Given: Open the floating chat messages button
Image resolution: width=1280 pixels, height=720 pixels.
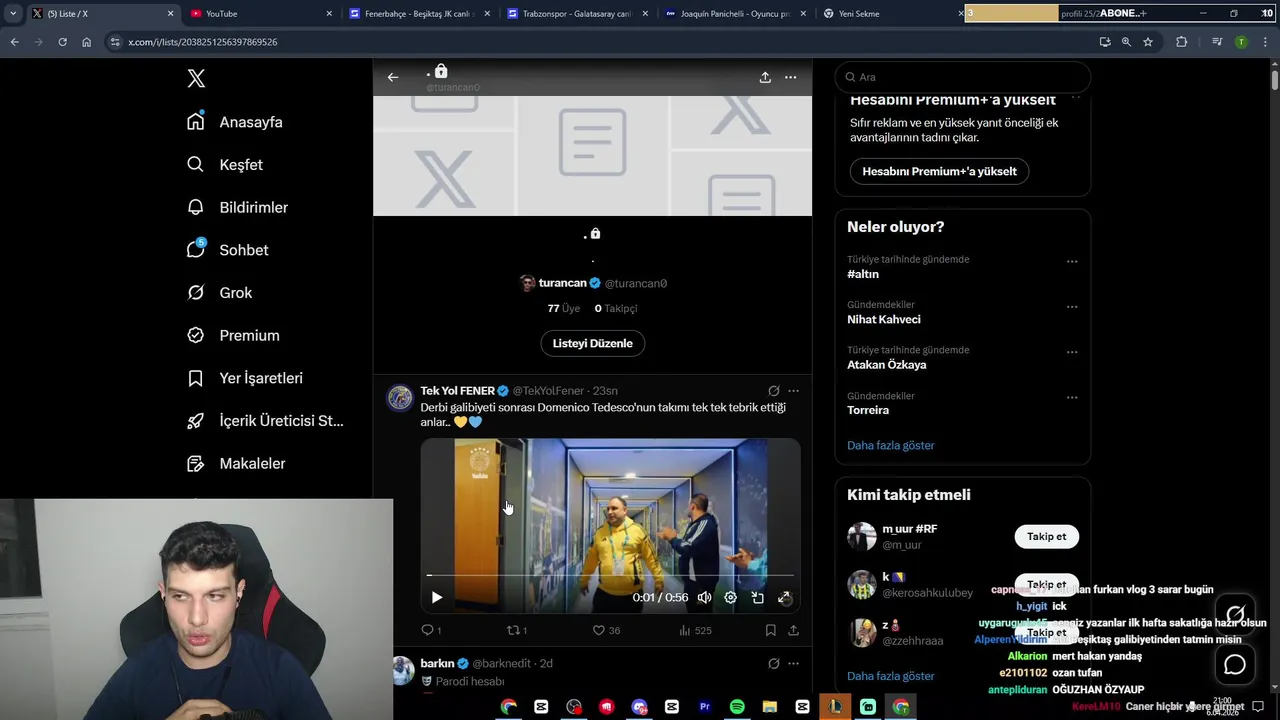Looking at the screenshot, I should pyautogui.click(x=1235, y=664).
